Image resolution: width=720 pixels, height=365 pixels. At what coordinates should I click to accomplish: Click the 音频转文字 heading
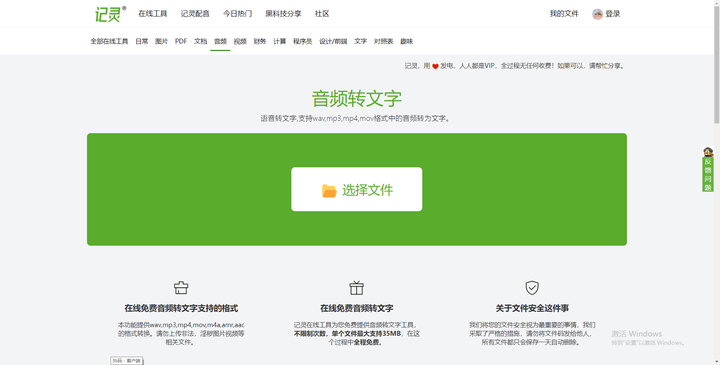tap(357, 99)
